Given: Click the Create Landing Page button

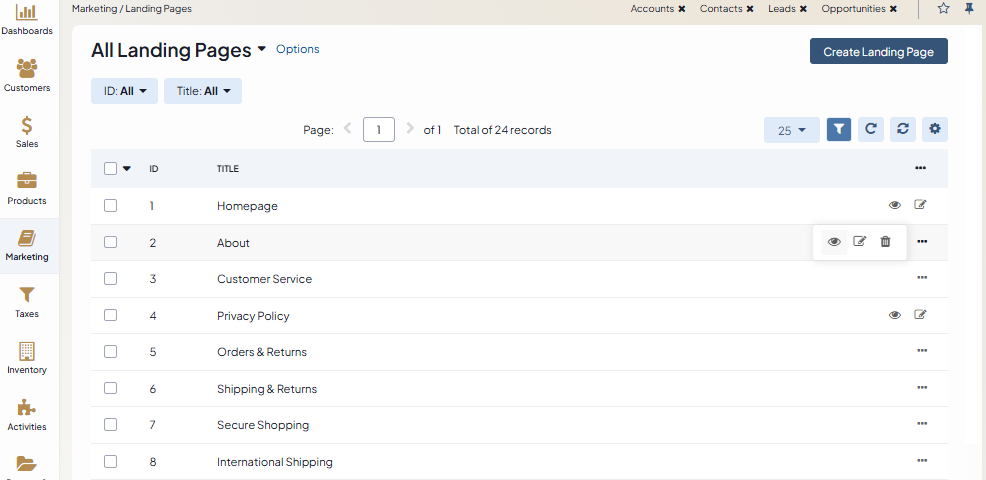Looking at the screenshot, I should (x=878, y=52).
